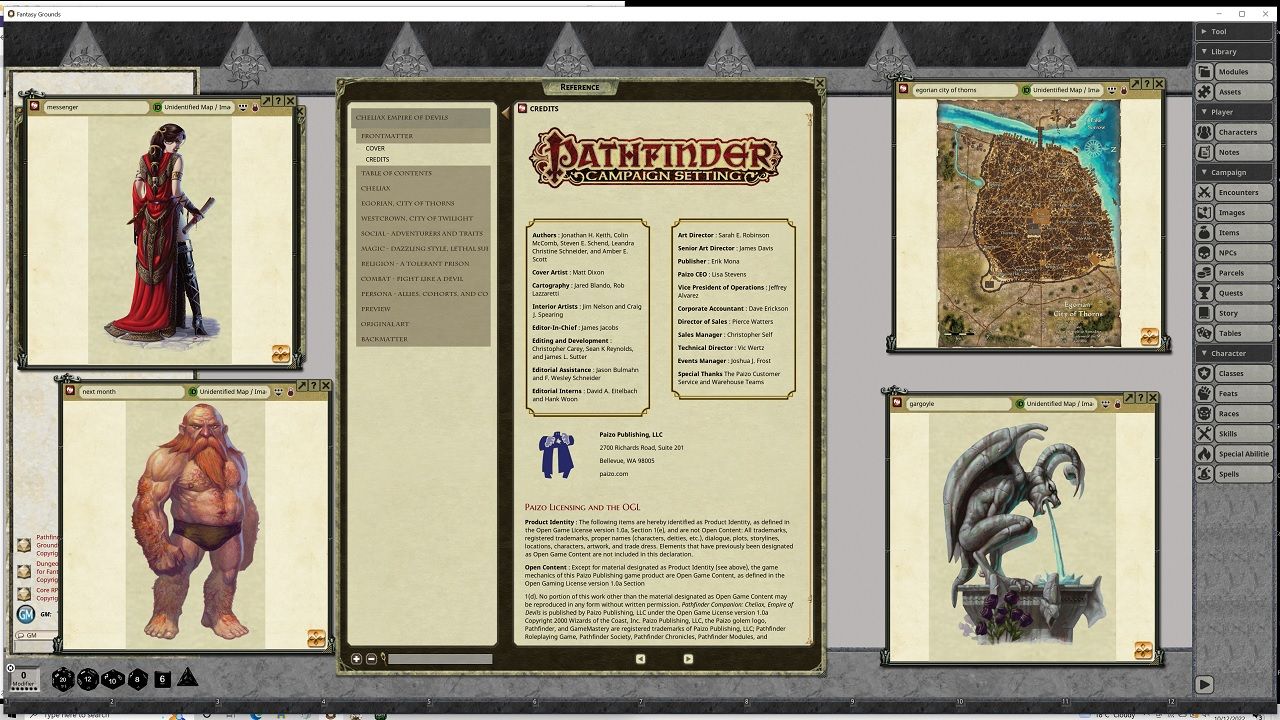Click the Items sack icon
This screenshot has height=720, width=1280.
(1205, 233)
